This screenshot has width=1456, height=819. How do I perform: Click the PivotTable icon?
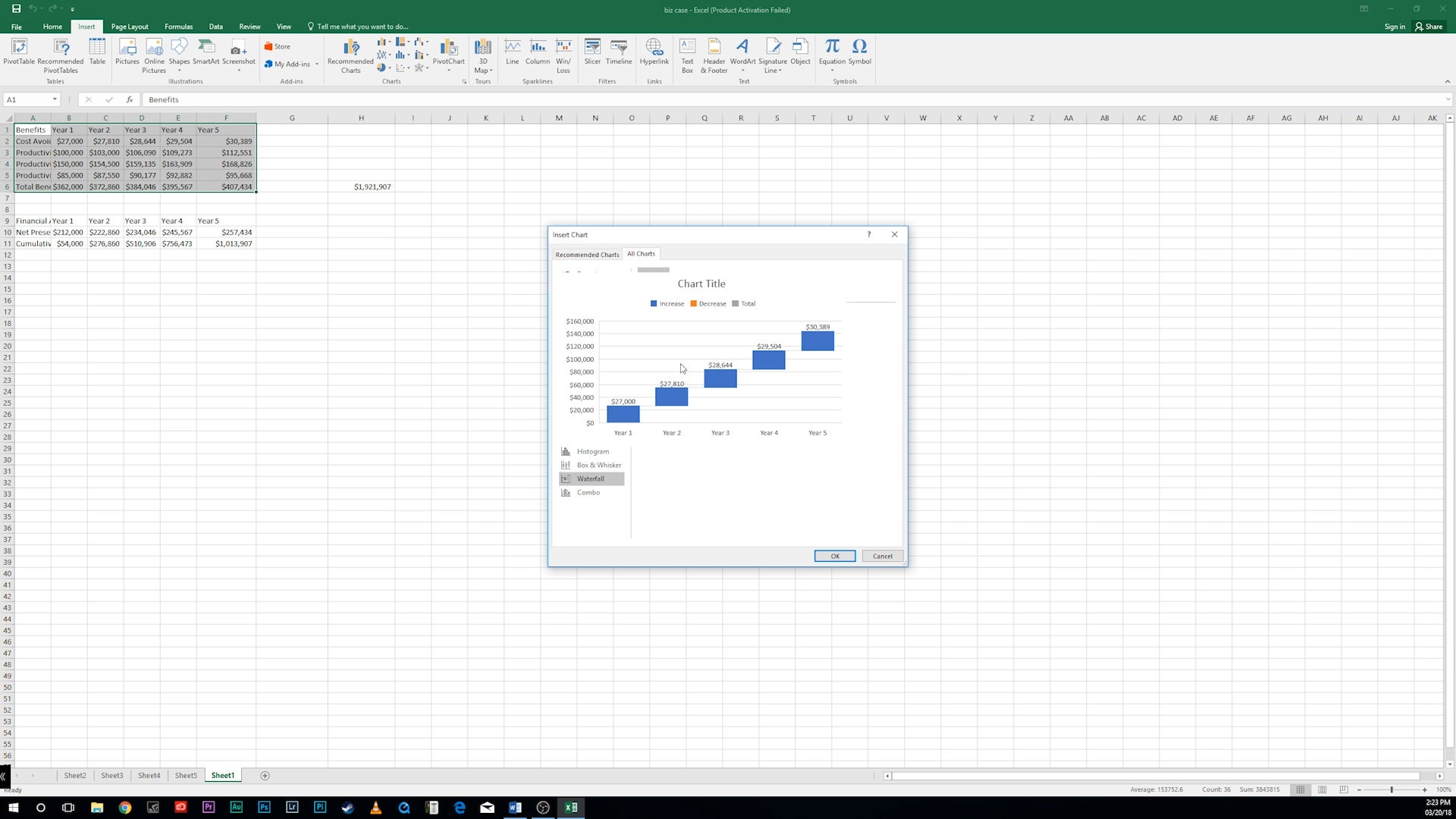coord(19,52)
